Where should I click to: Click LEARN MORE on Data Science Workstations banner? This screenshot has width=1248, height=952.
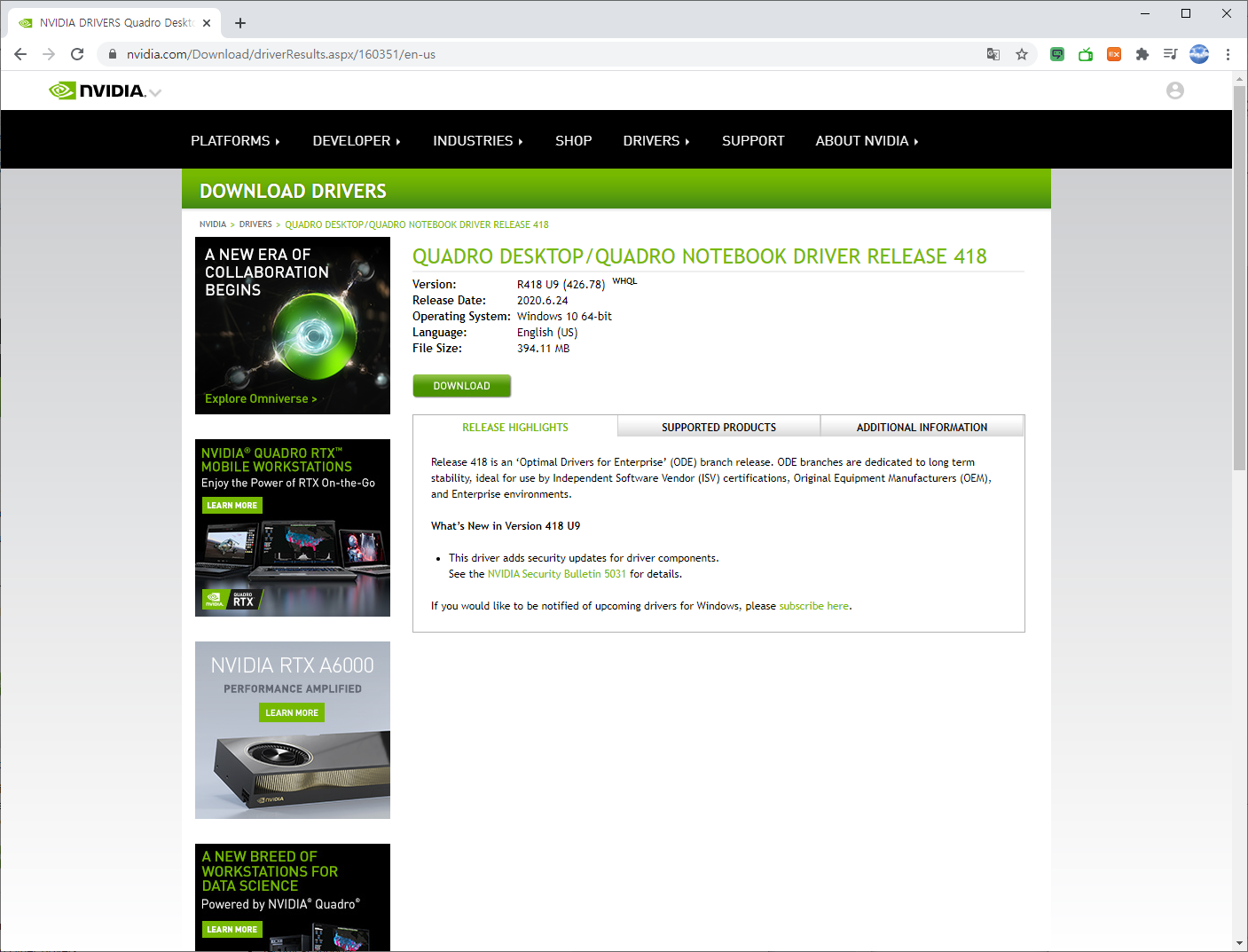click(232, 929)
